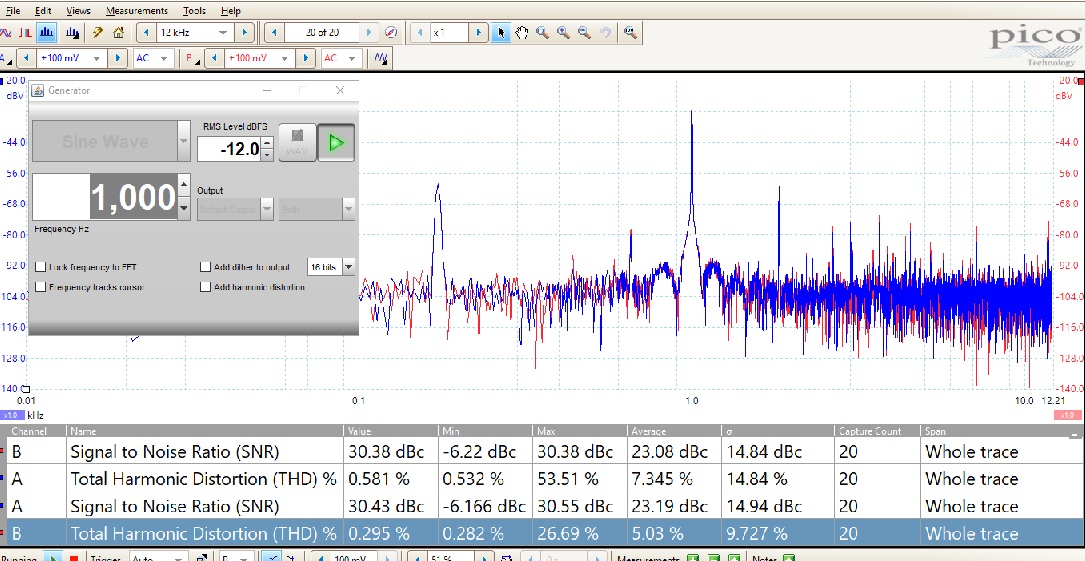This screenshot has width=1085, height=561.
Task: Click the home icon in toolbar
Action: [x=118, y=33]
